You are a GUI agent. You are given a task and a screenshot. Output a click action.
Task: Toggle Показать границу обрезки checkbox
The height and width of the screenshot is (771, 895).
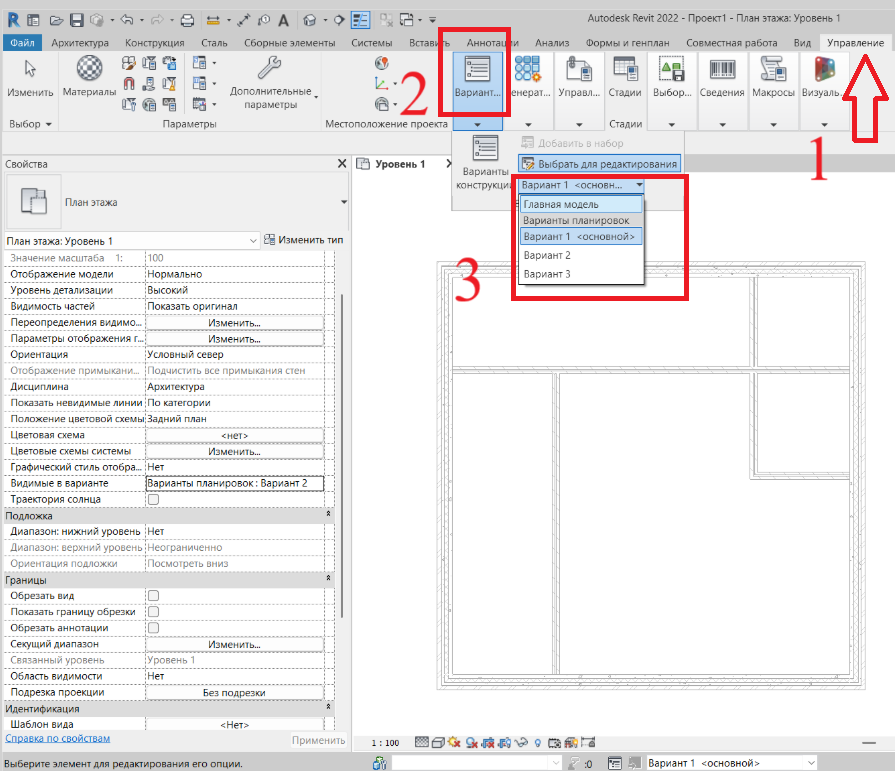pyautogui.click(x=154, y=612)
